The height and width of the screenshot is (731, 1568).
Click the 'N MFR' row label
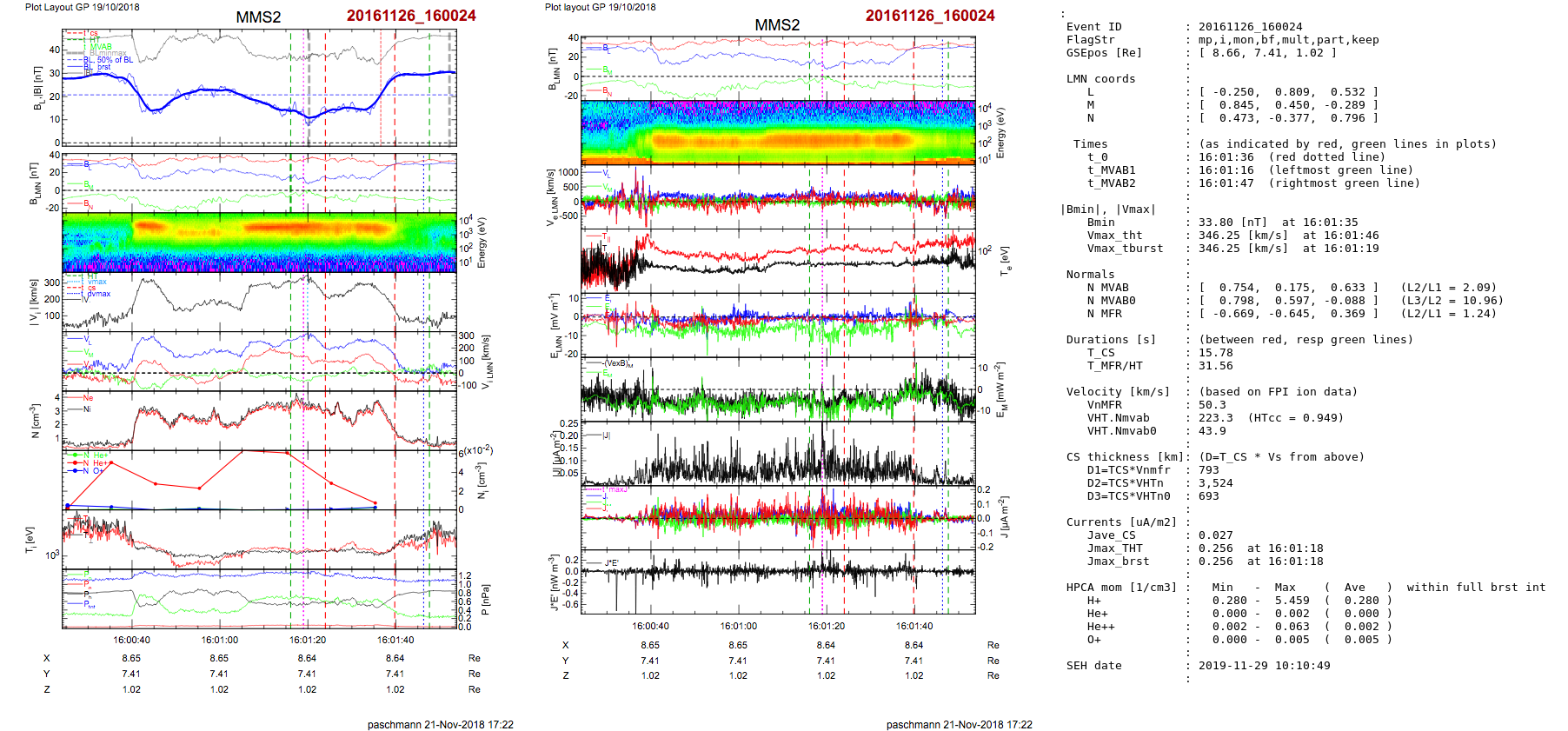(x=1105, y=314)
